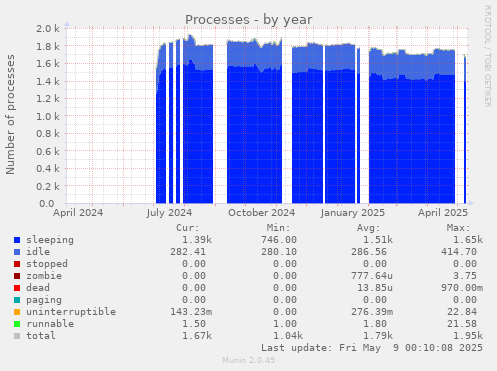This screenshot has height=371, width=497.
Task: Click runnable minimum value 1.00
Action: click(285, 324)
